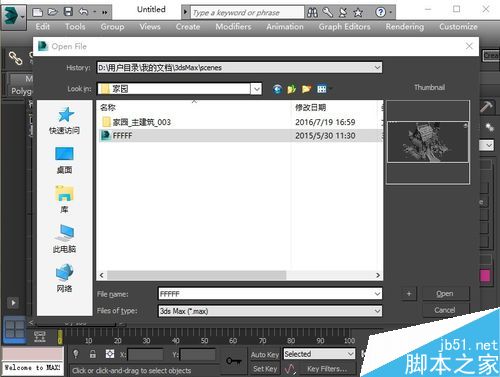Open the Graph Editors menu

click(x=344, y=27)
